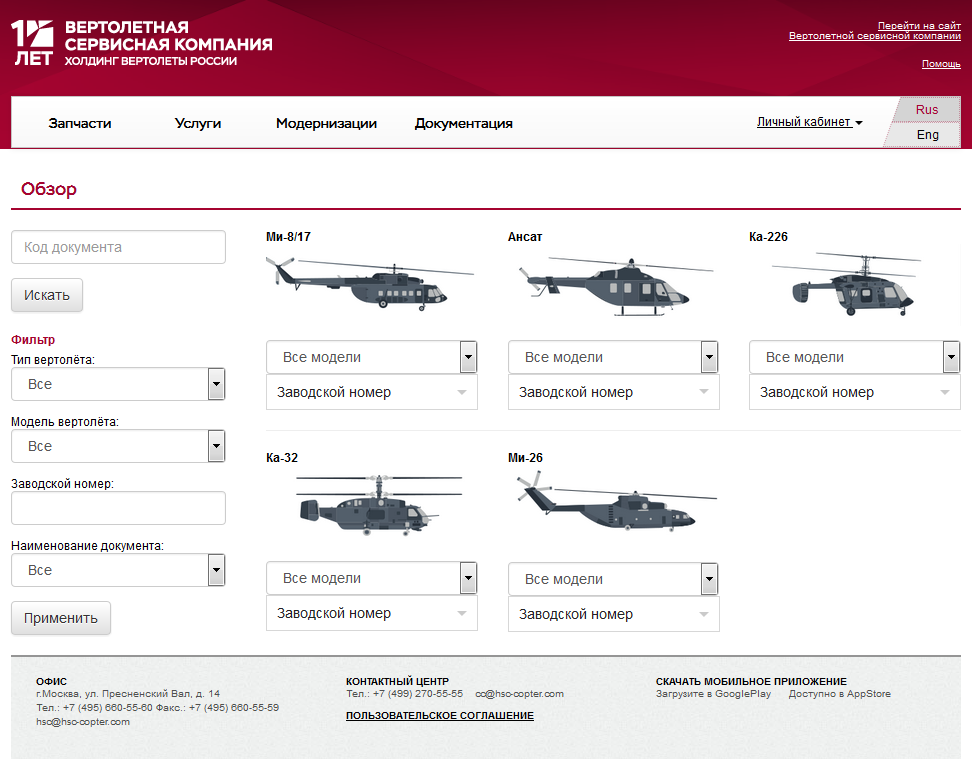Open Все модели dropdown for Ми-26
The image size is (972, 768).
tap(613, 579)
